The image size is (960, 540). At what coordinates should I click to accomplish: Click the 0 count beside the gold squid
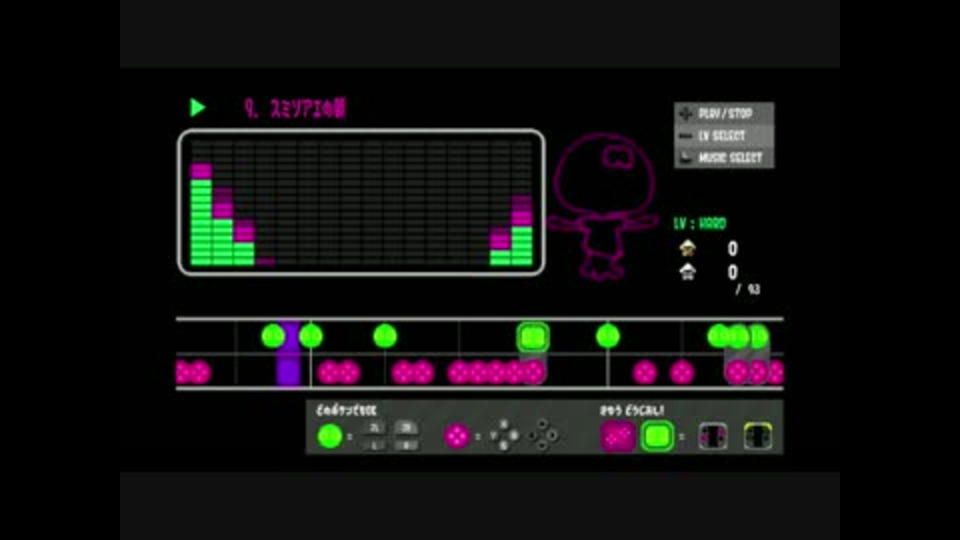732,249
